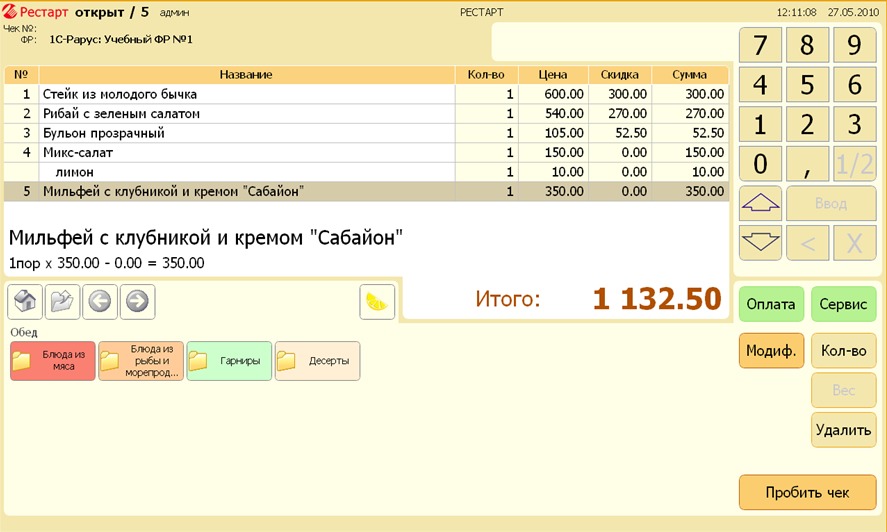Screen dimensions: 887x532
Task: Click the home menu icon
Action: point(25,301)
